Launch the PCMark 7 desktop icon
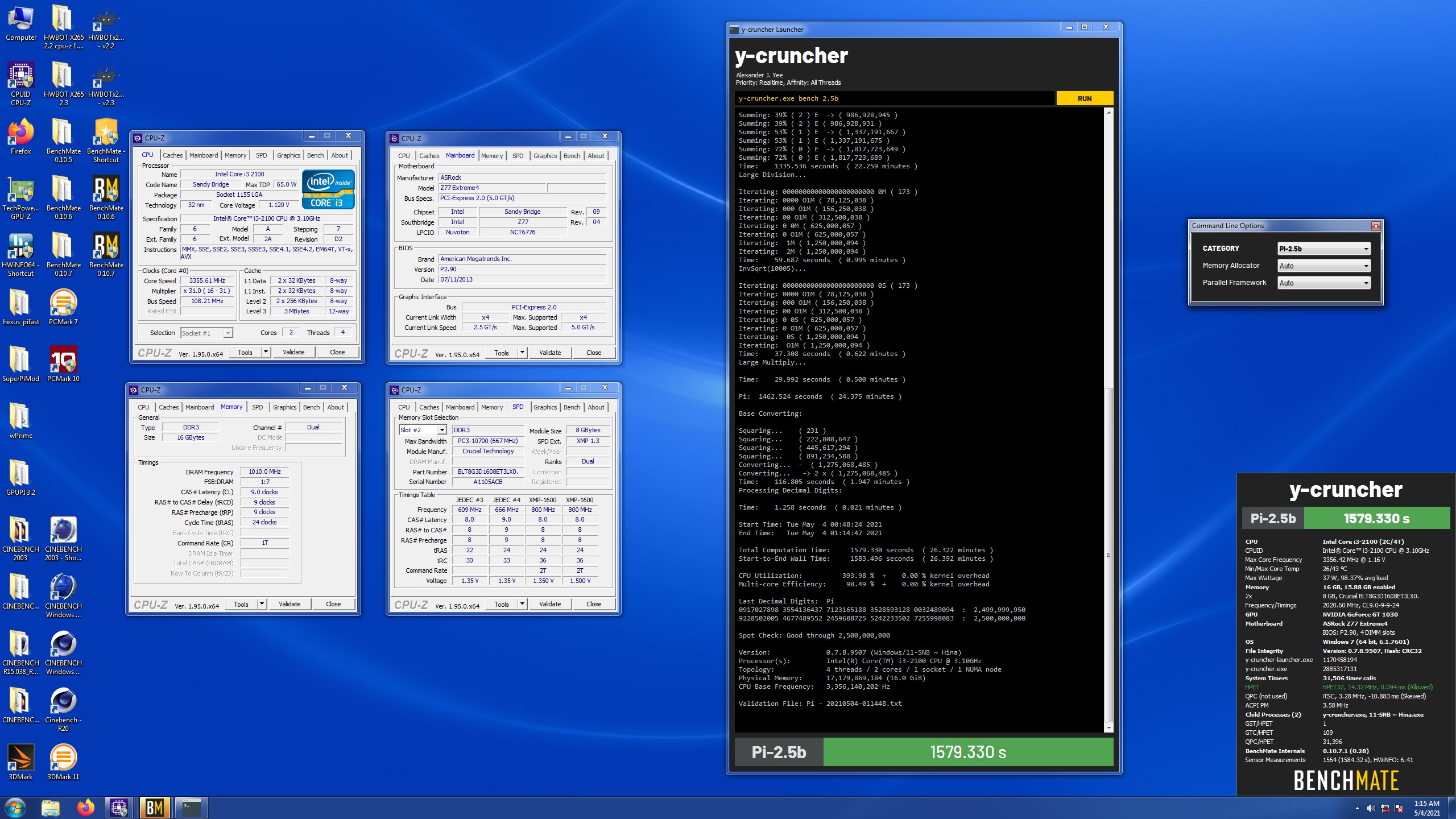This screenshot has width=1456, height=819. [63, 307]
